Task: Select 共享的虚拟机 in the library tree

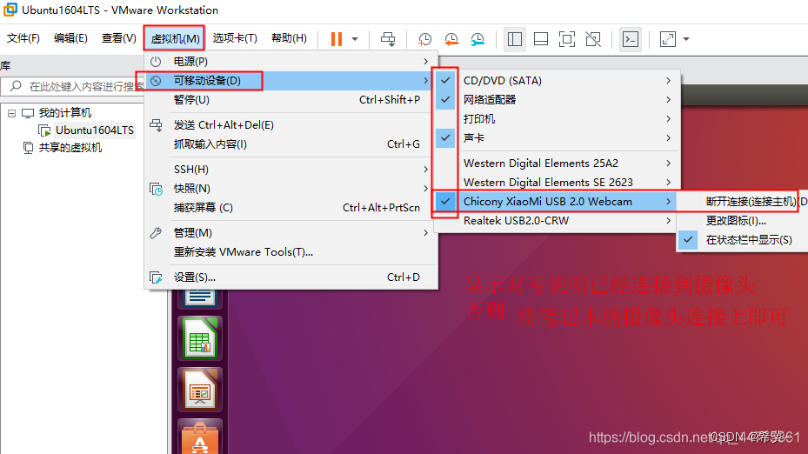Action: tap(70, 148)
